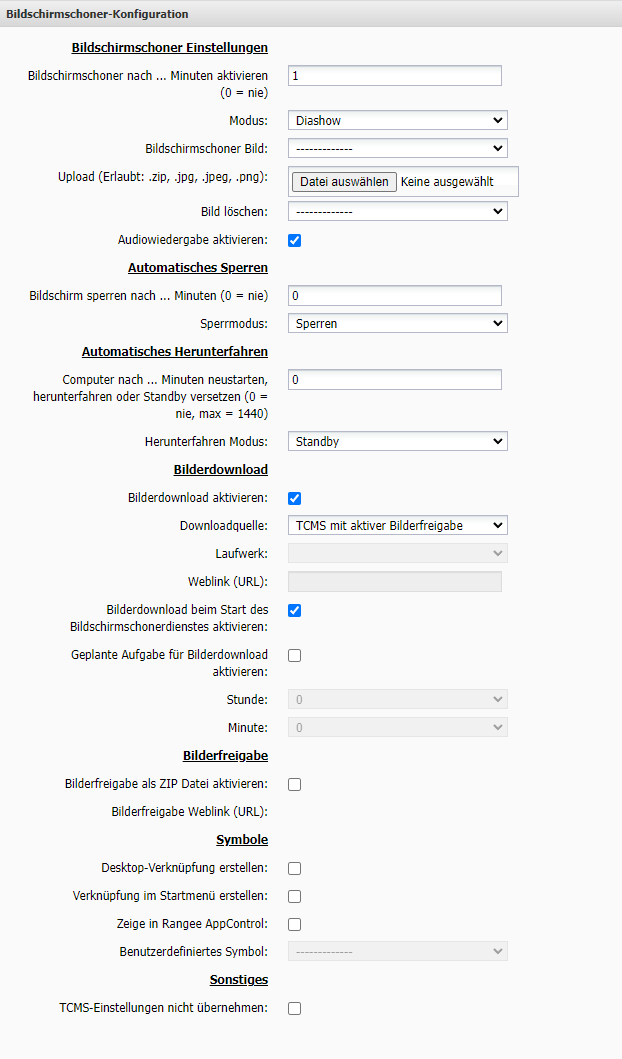Enable Geplante Aufgabe für Bilderdownload checkbox
Viewport: 622px width, 1059px height.
295,656
